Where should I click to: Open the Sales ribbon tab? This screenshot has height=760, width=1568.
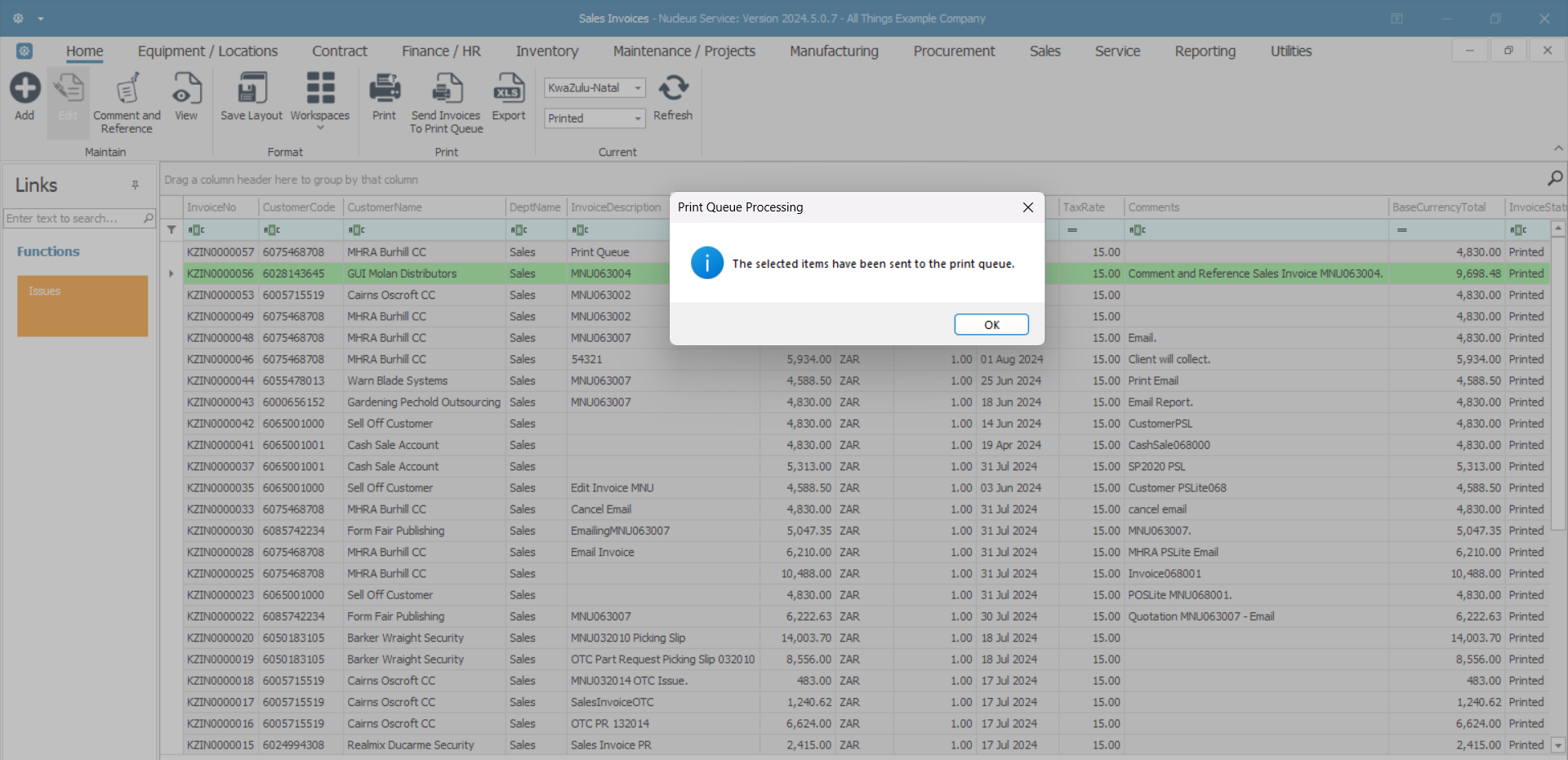[1045, 51]
